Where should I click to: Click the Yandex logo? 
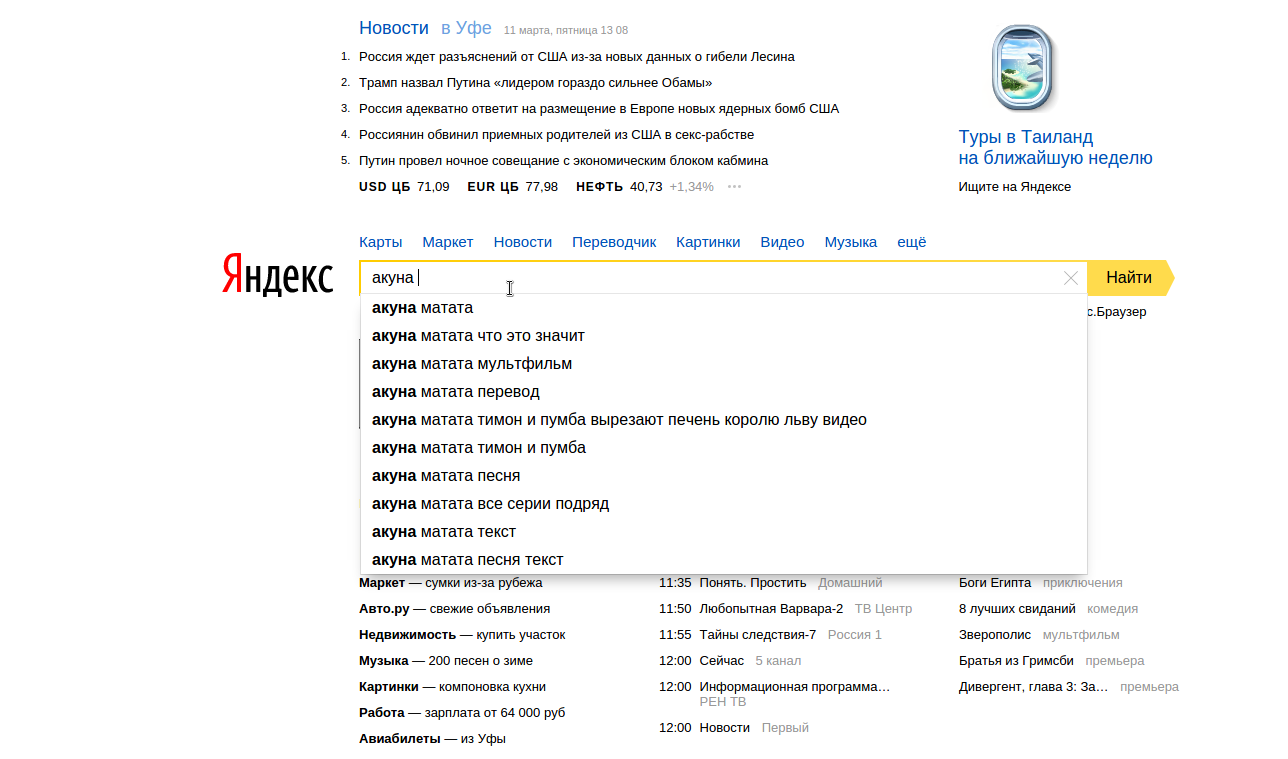click(x=277, y=274)
